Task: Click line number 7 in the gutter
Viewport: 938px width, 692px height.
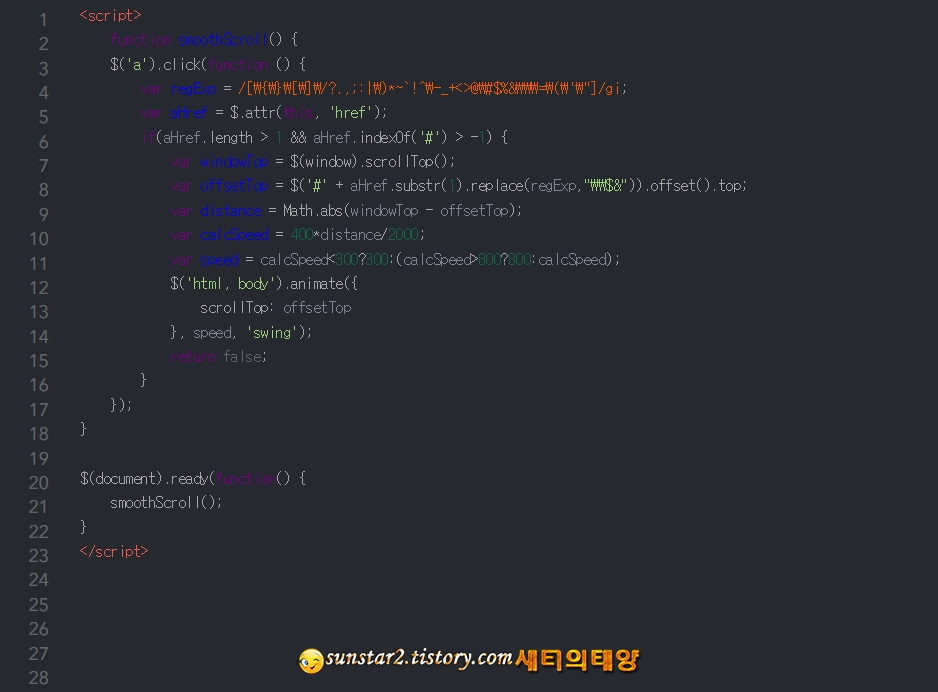Action: click(43, 166)
